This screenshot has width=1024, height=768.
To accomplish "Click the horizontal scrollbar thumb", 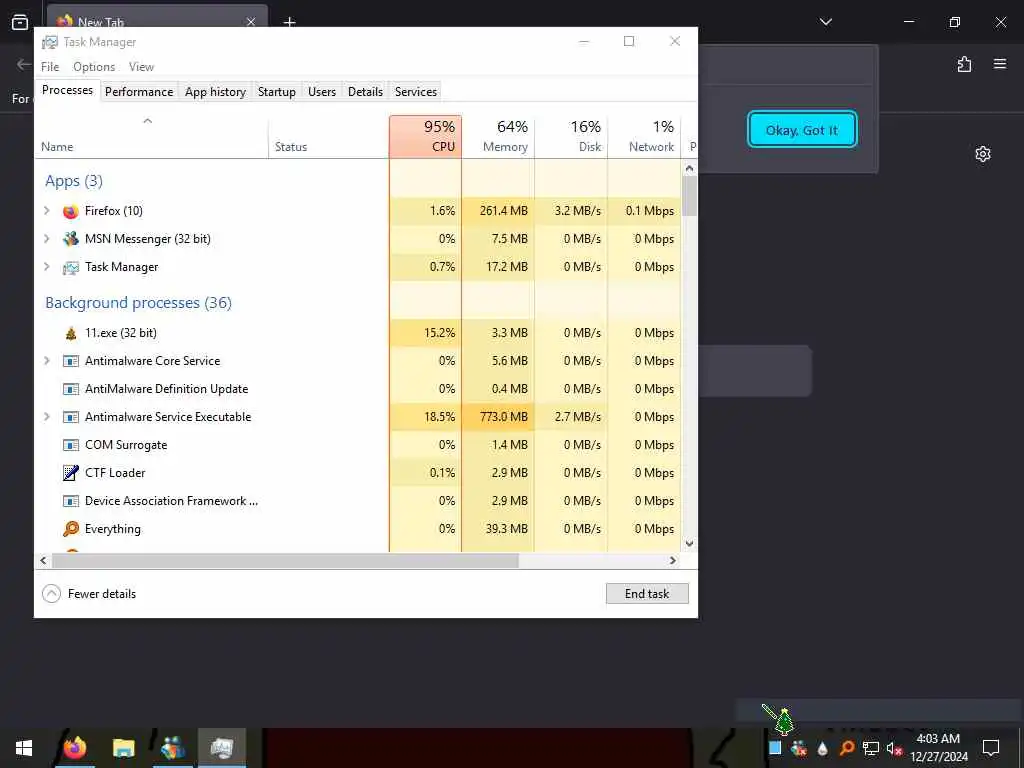I will 285,561.
